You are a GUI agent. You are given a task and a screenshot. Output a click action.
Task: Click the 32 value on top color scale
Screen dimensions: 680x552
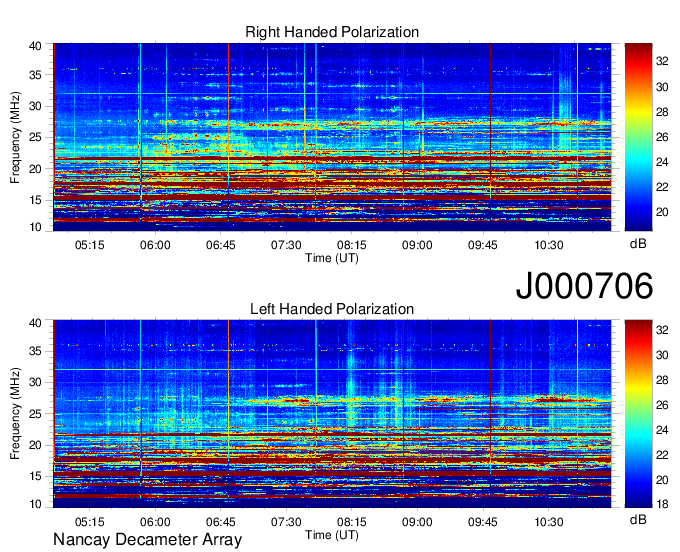tap(662, 62)
